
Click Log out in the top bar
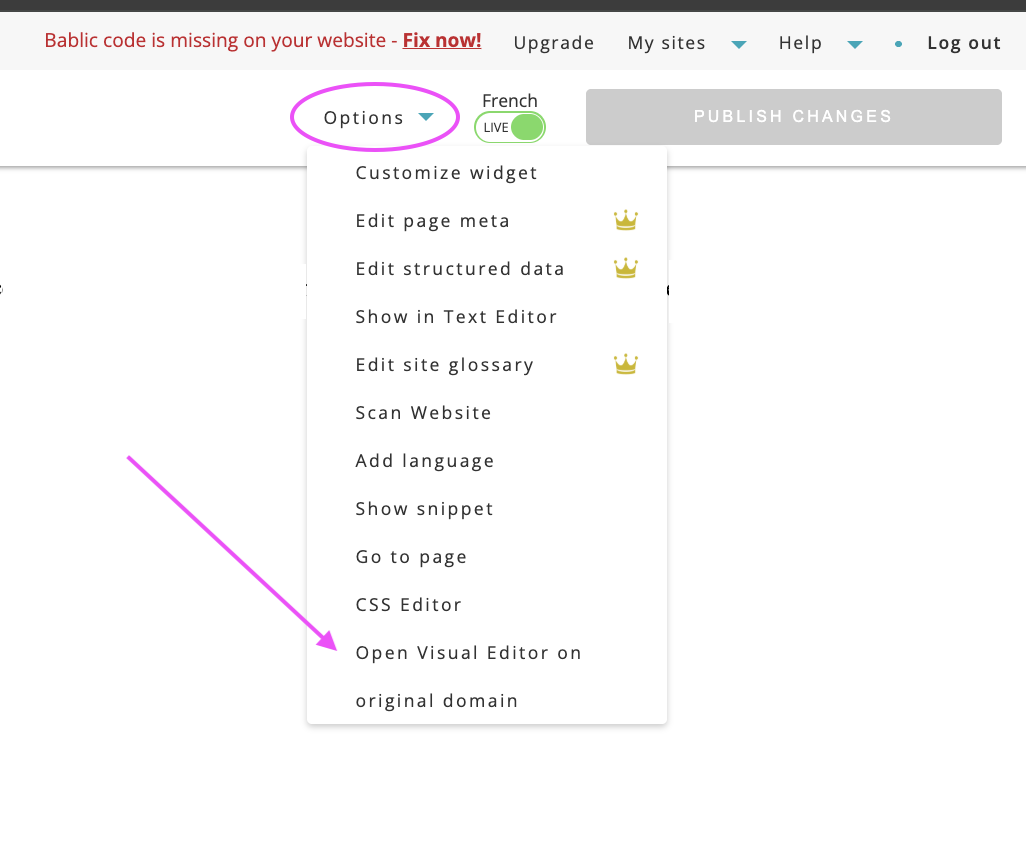964,43
